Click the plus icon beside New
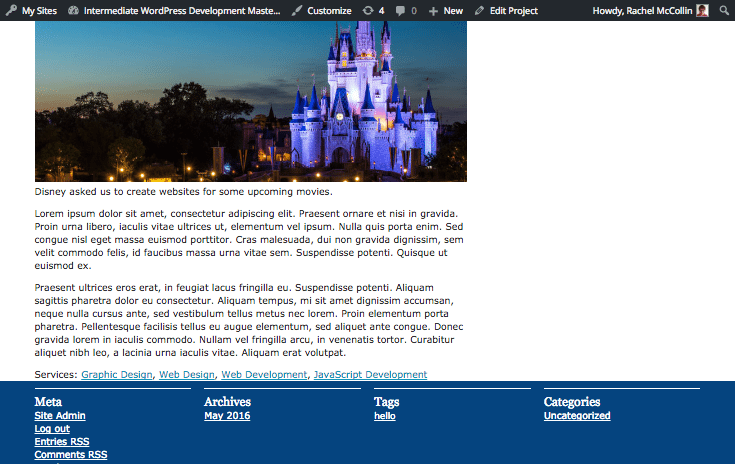 pos(433,10)
